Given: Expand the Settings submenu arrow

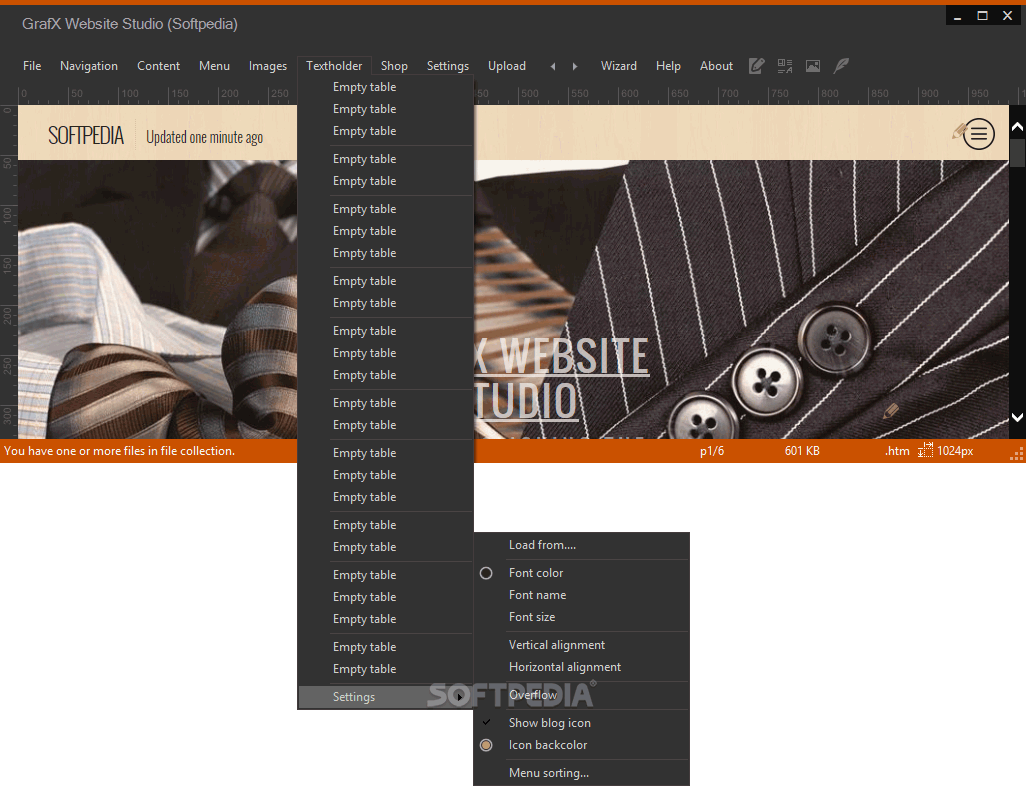Looking at the screenshot, I should coord(460,697).
